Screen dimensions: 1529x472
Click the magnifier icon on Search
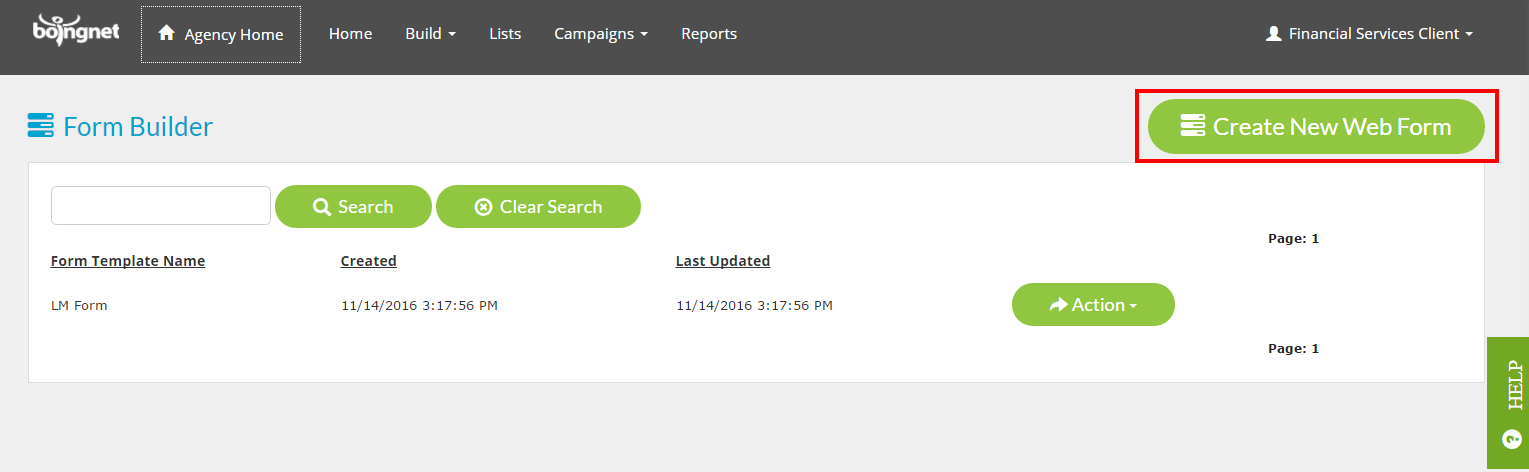[x=322, y=207]
